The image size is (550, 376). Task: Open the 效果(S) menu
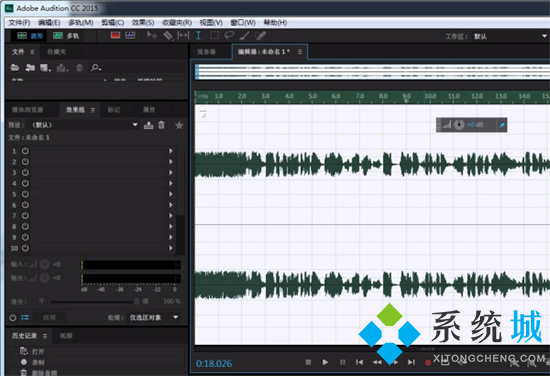(143, 23)
